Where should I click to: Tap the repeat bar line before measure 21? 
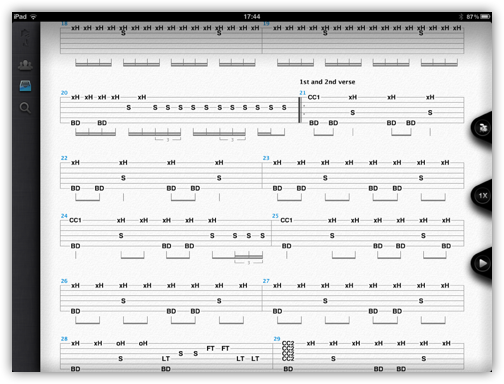pos(300,110)
